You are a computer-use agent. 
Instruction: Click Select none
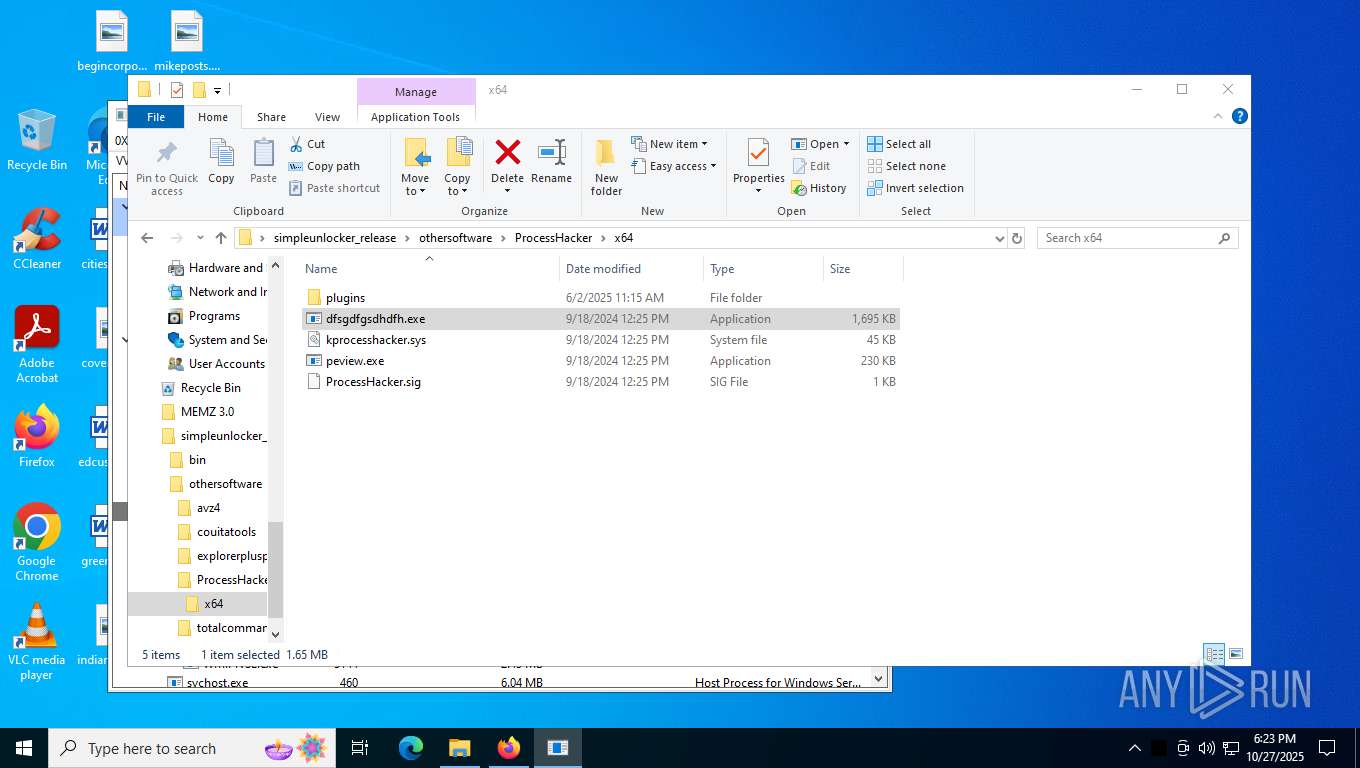coord(906,166)
